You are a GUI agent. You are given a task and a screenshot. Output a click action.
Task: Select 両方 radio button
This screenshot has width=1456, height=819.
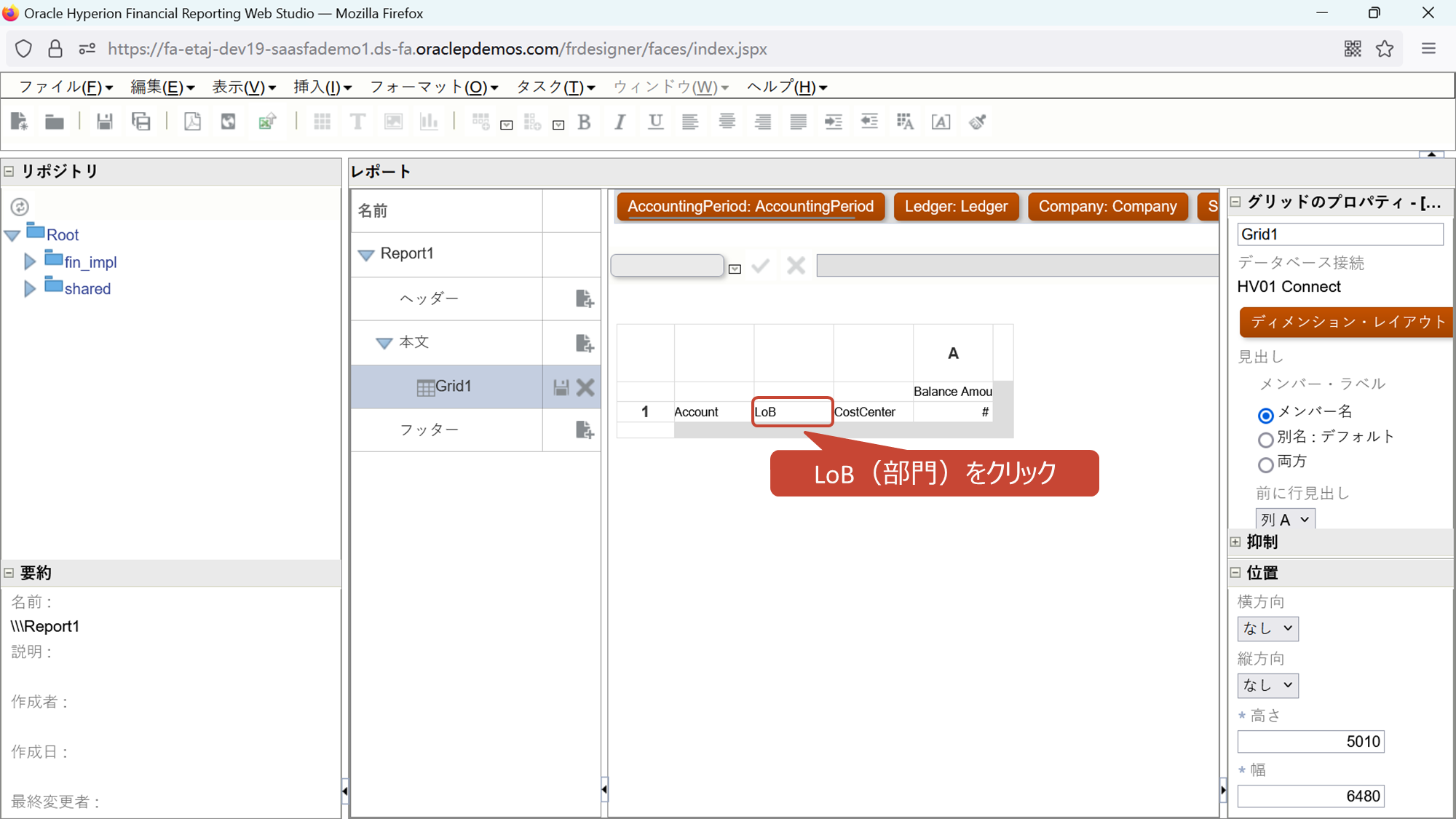(1265, 464)
